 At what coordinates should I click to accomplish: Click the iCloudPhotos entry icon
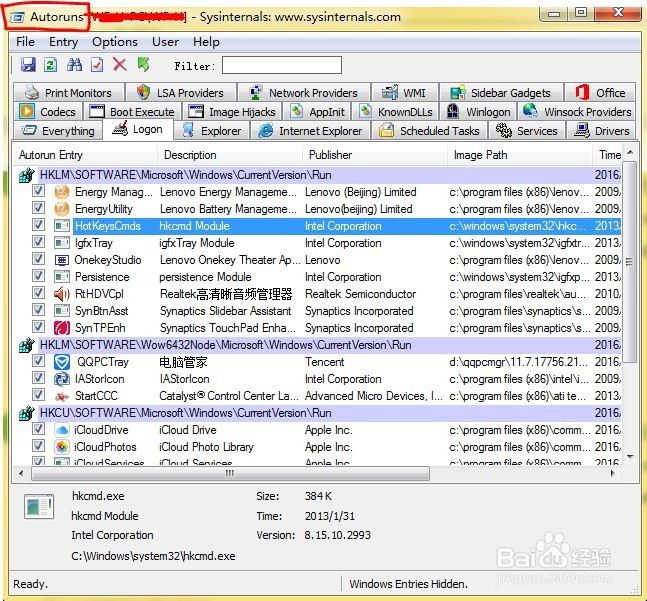62,447
